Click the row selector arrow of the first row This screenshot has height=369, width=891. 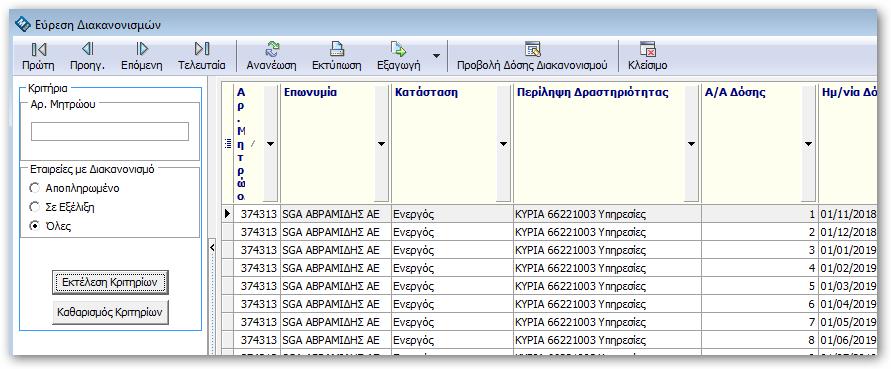228,214
